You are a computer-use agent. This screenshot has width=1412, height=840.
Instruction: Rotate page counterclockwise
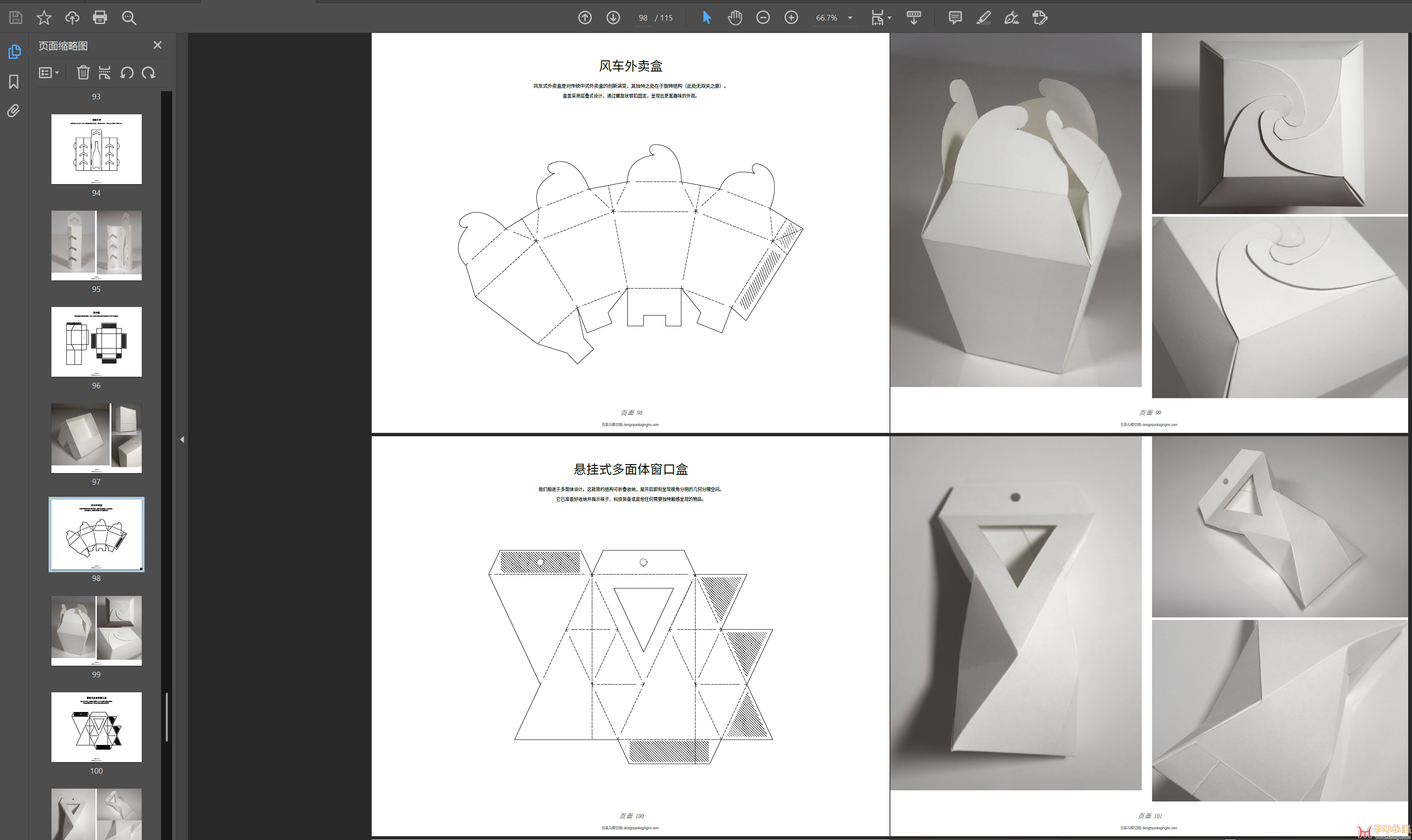click(x=127, y=72)
